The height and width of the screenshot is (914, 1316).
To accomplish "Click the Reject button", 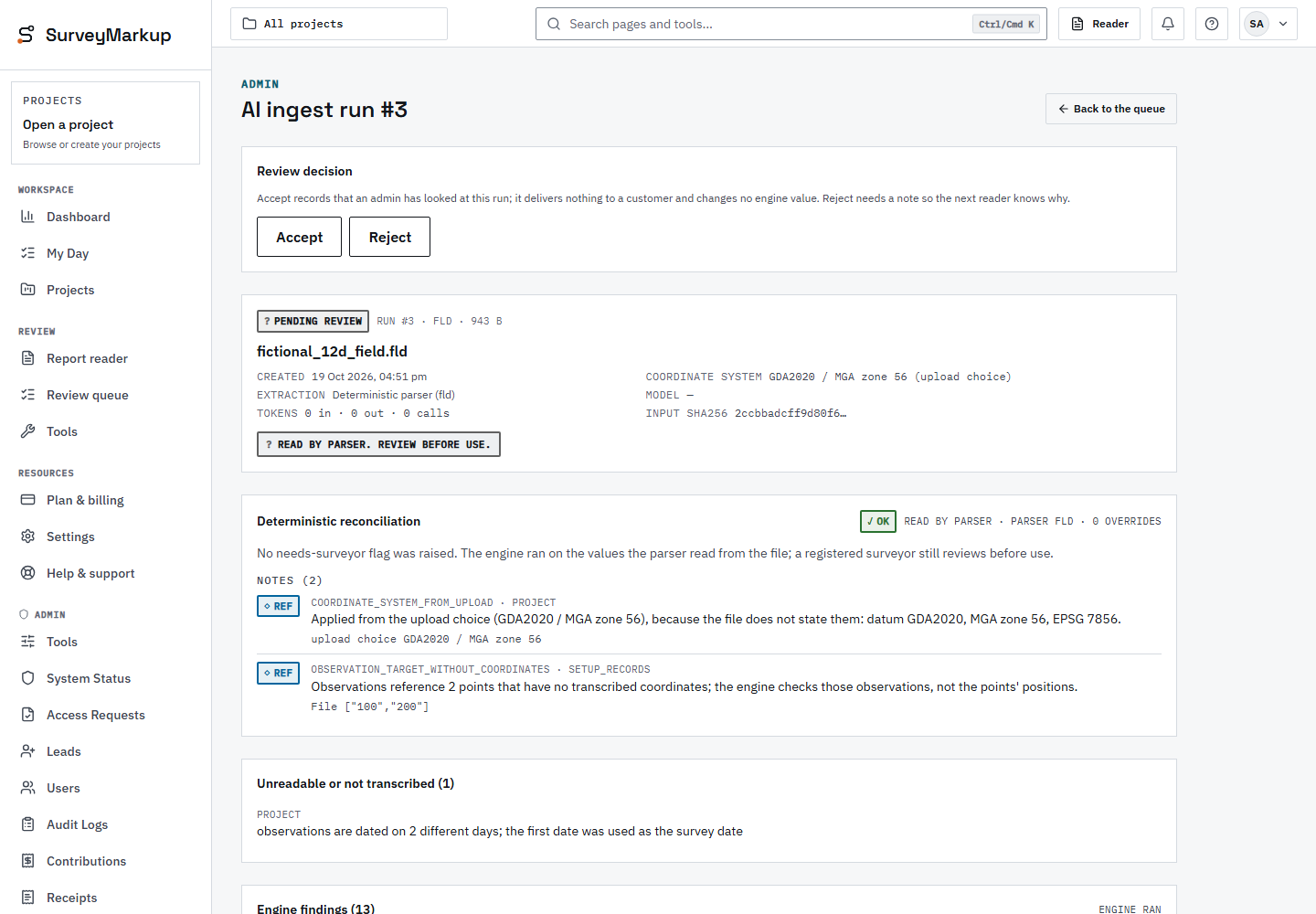I will coord(389,237).
